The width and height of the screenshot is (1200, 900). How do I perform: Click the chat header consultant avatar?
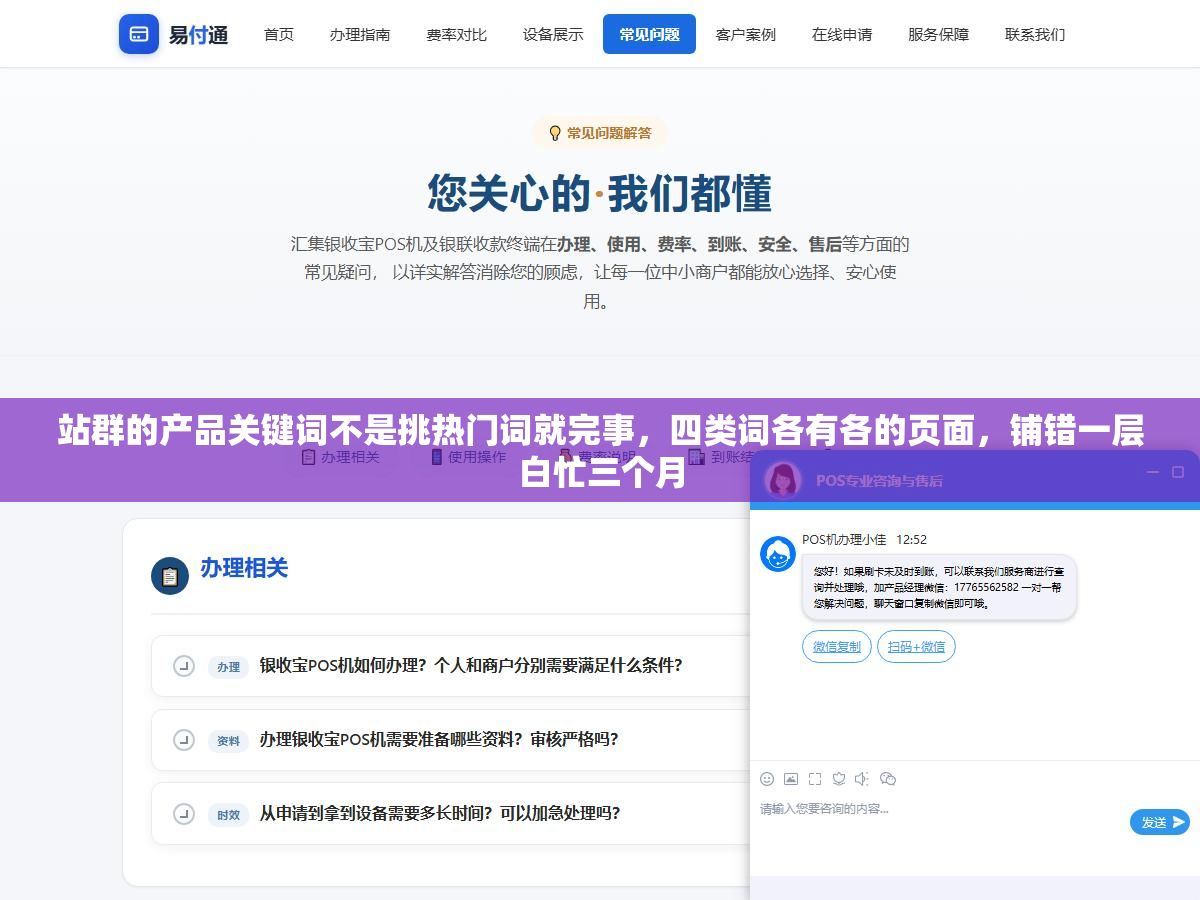click(x=783, y=480)
